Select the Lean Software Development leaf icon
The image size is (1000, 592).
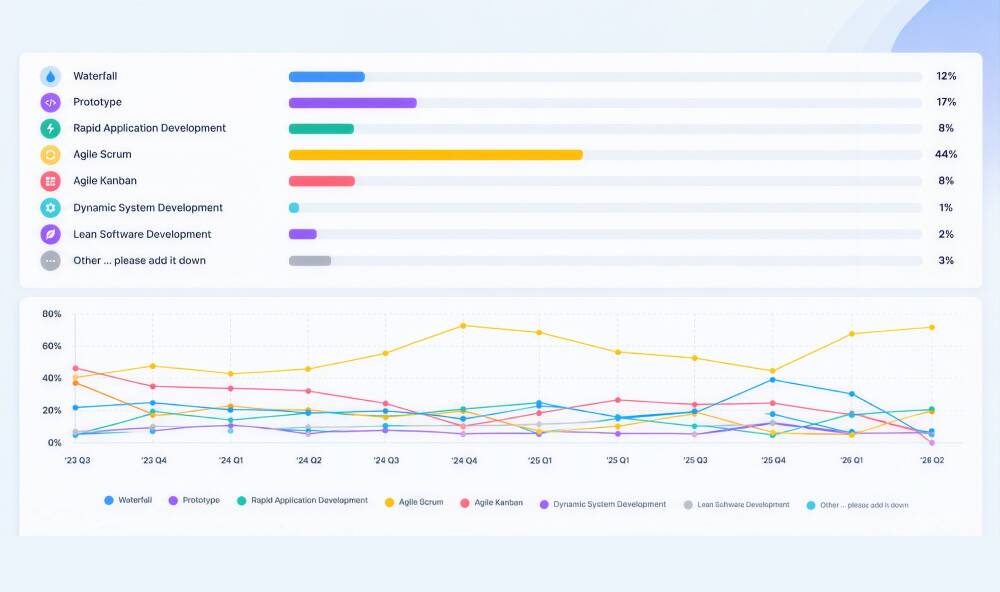click(50, 234)
